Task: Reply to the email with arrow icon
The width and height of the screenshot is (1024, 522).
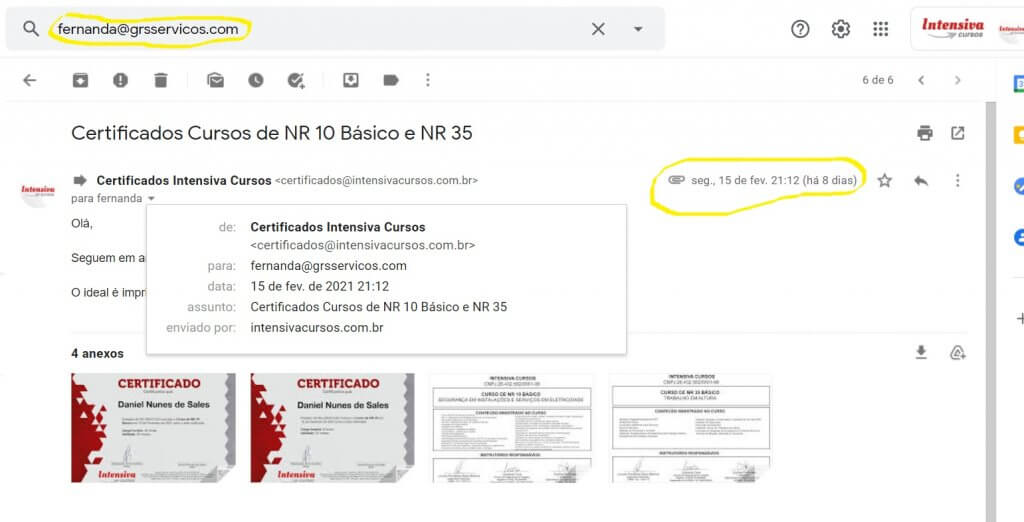Action: tap(921, 181)
